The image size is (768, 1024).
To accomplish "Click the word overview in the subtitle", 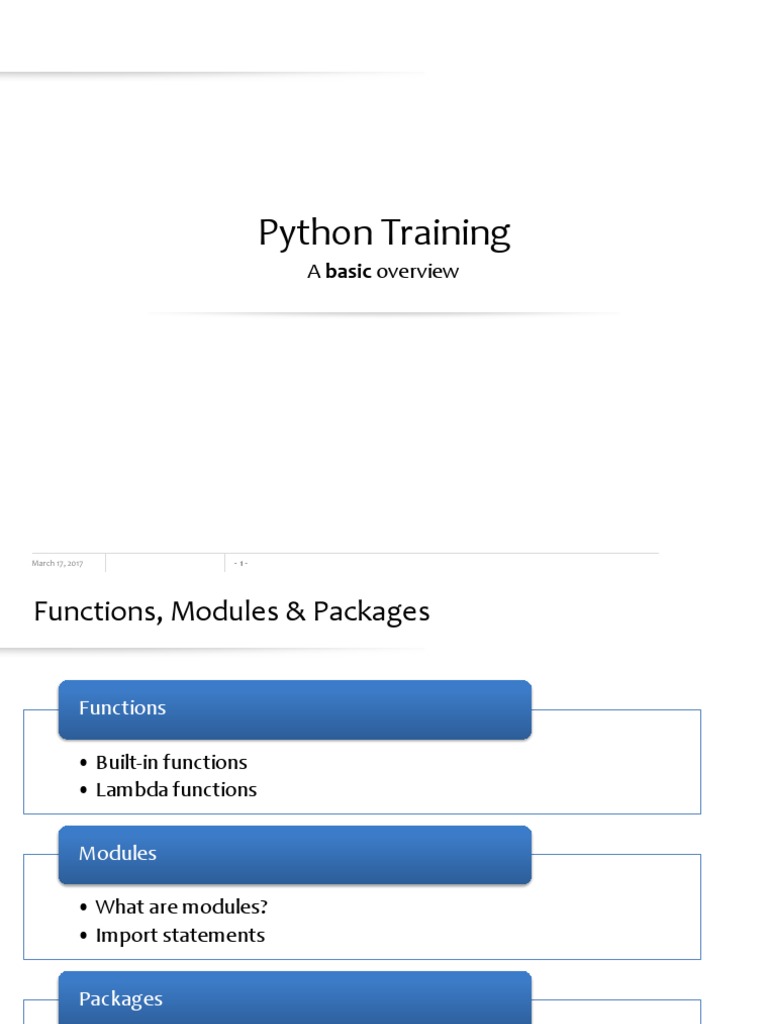I will coord(417,271).
